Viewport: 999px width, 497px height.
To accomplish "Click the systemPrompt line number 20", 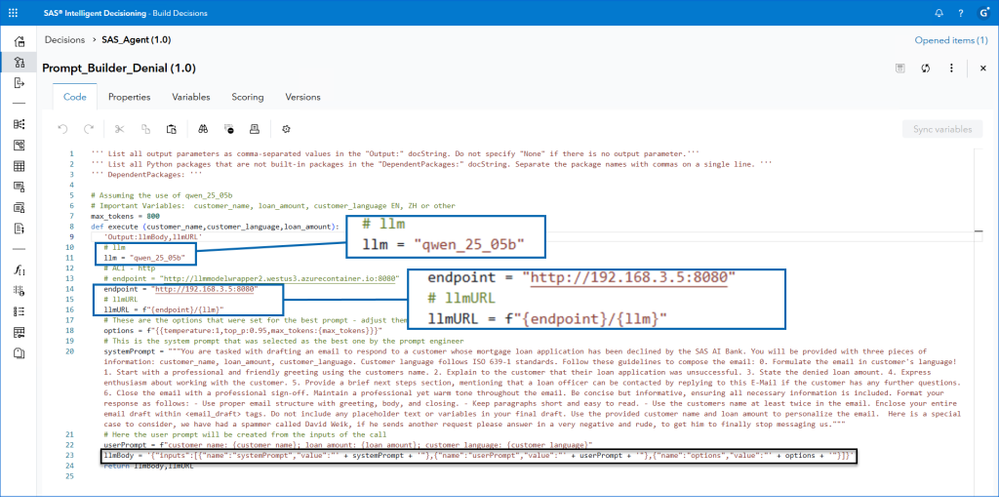I will pyautogui.click(x=69, y=351).
